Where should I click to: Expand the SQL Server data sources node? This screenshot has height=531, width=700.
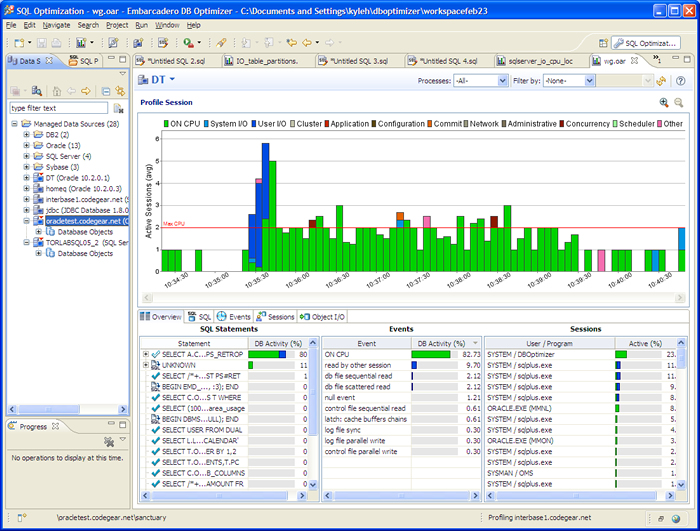coord(26,156)
